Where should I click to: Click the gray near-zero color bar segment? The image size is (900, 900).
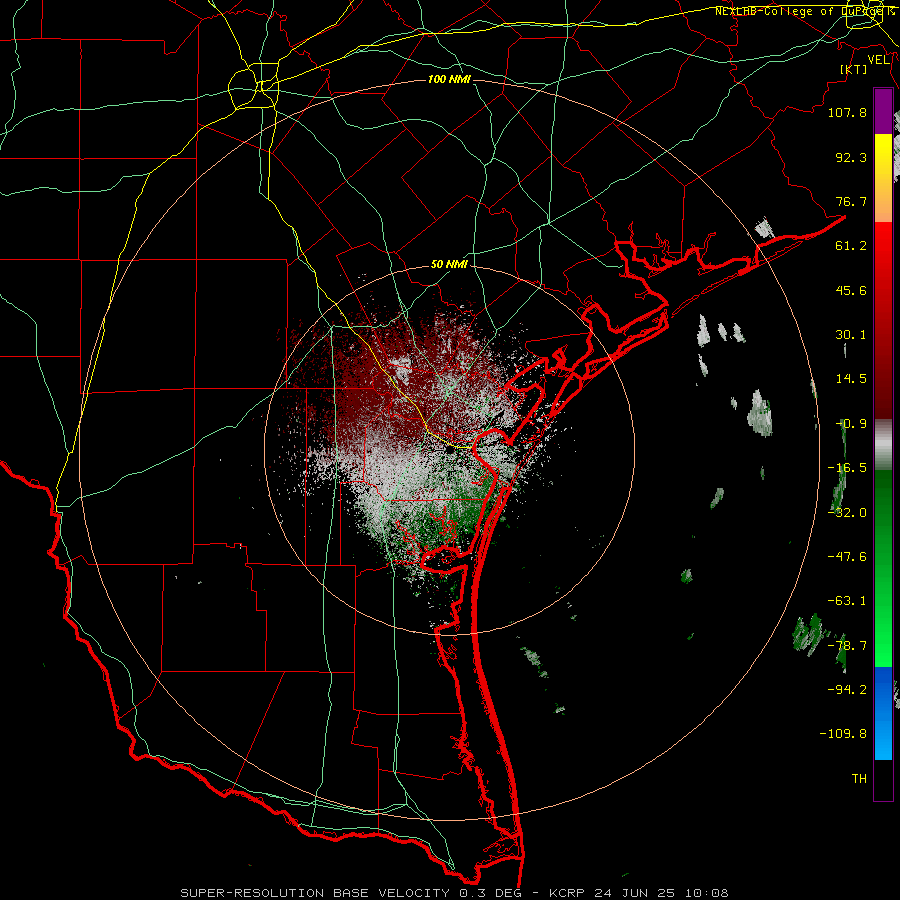(x=883, y=445)
